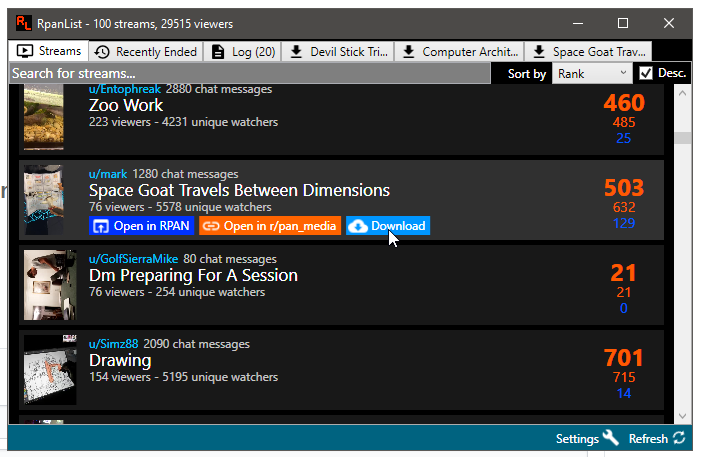This screenshot has width=701, height=457.
Task: Click 223 viewers - 4231 unique watchers
Action: [x=183, y=122]
